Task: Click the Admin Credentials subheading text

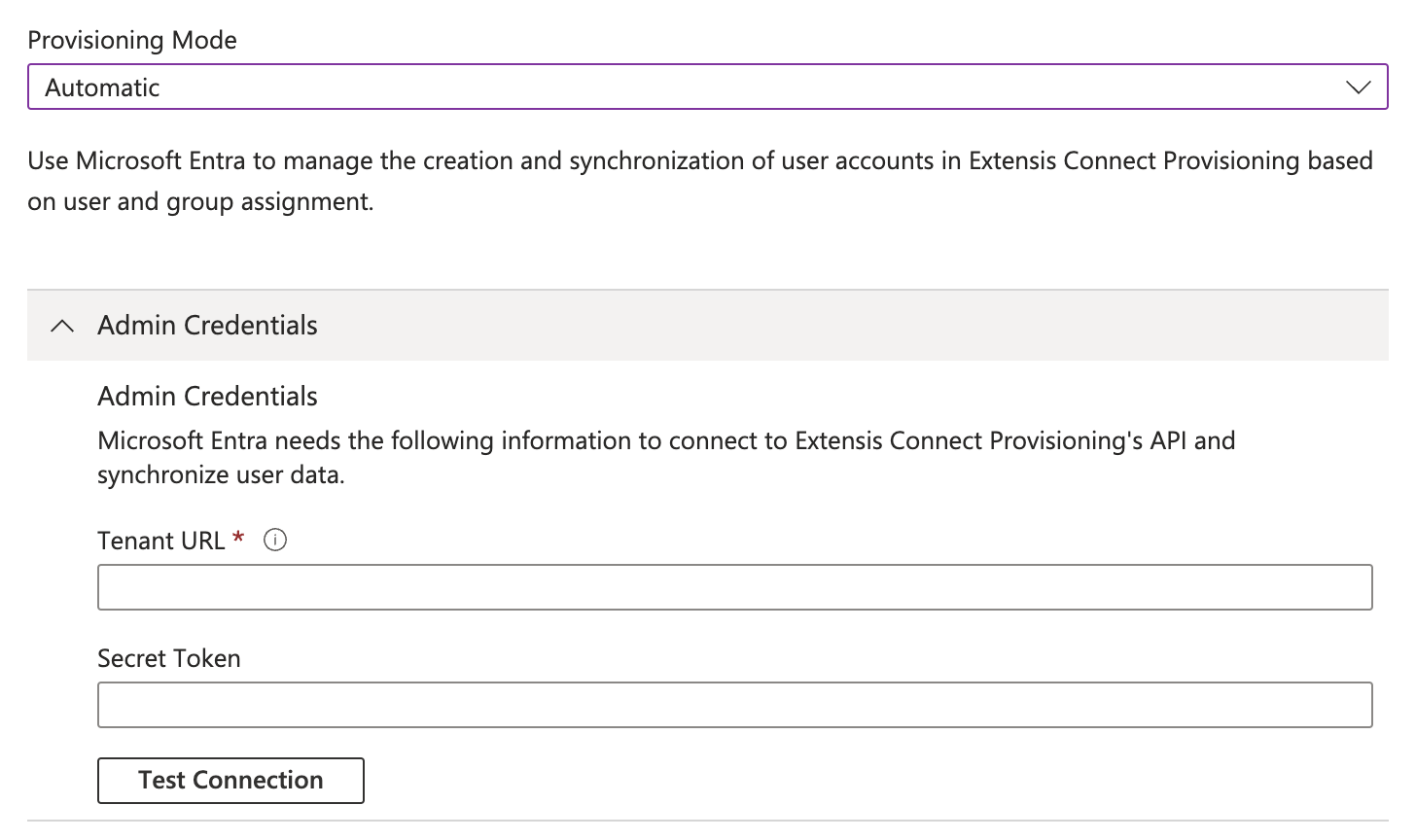Action: 206,396
